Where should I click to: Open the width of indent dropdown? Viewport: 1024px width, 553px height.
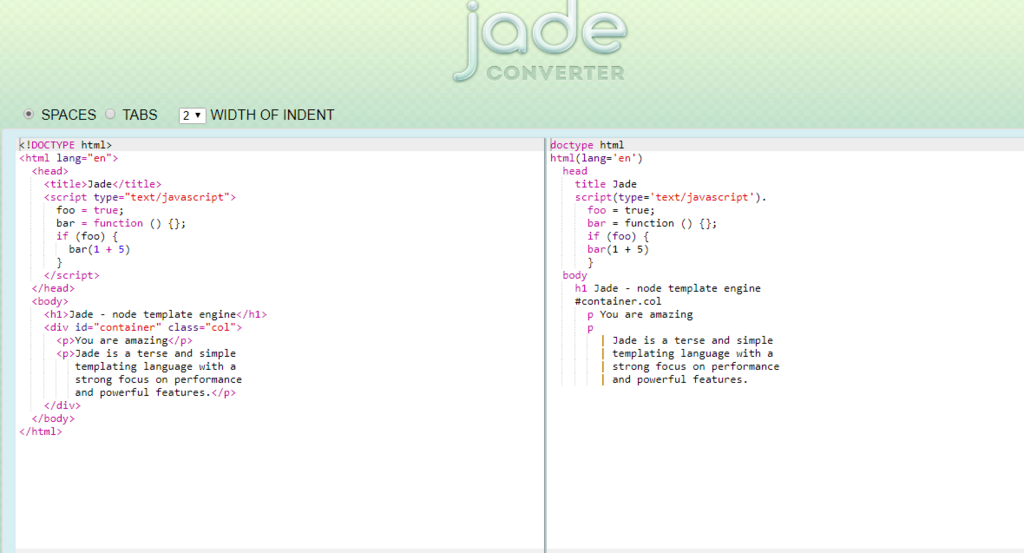[x=192, y=116]
